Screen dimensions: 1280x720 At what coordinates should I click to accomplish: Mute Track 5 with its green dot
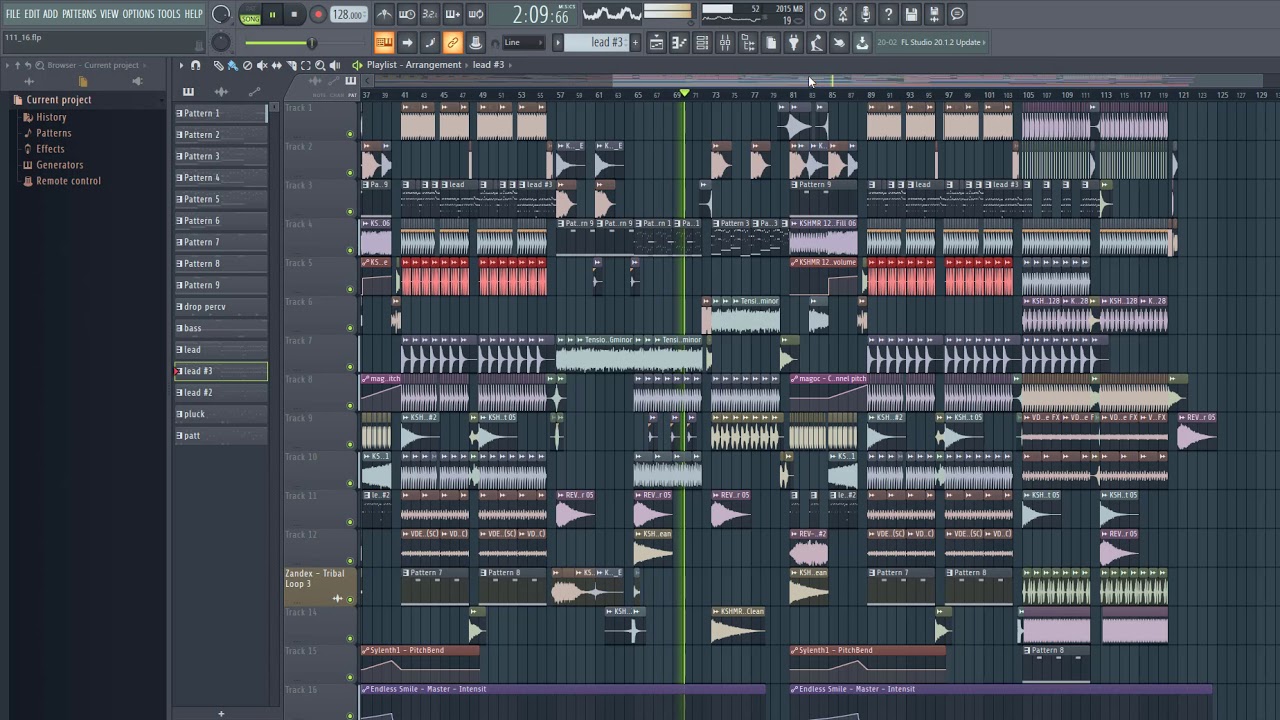pos(350,289)
